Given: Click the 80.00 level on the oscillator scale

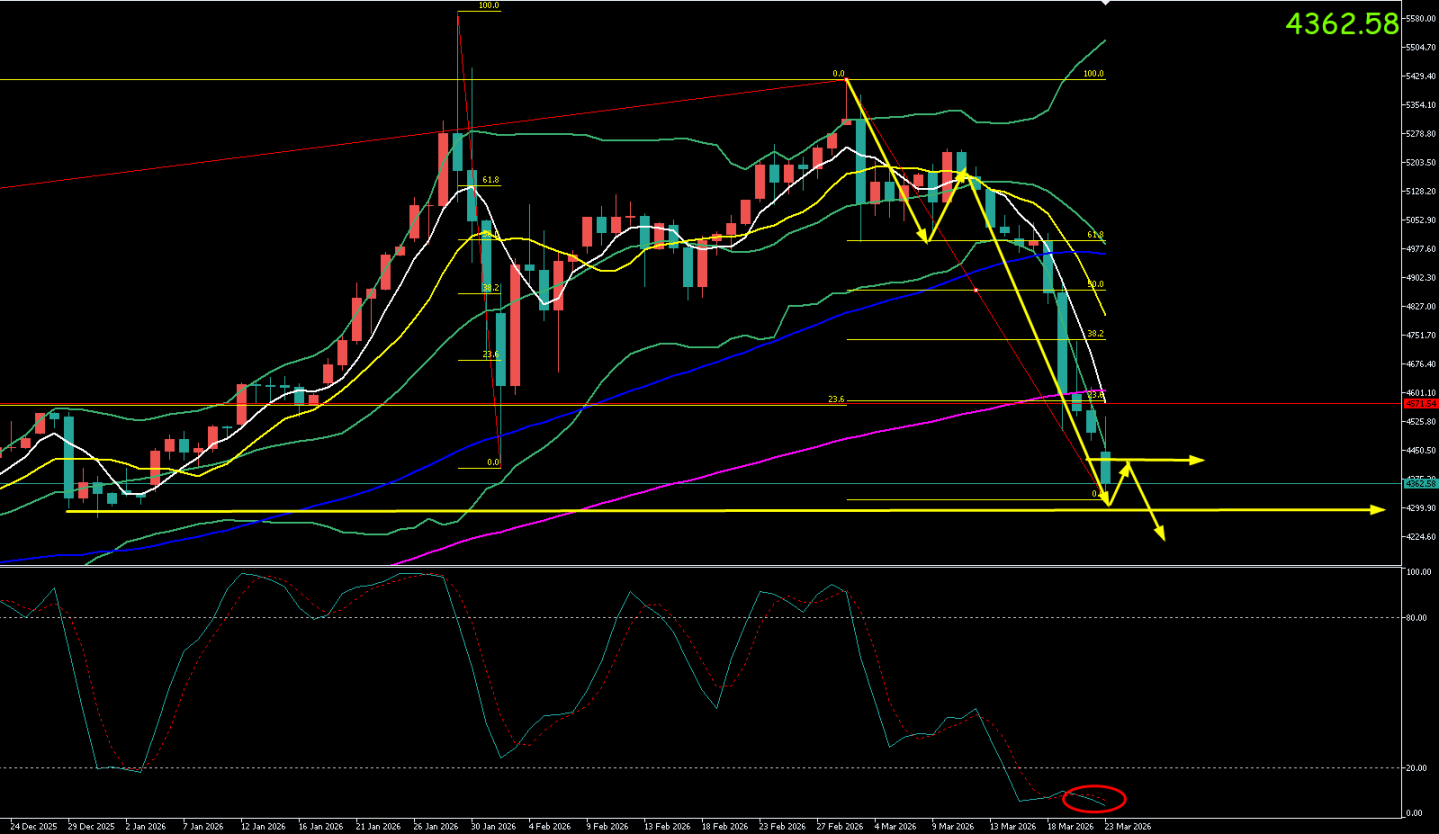Looking at the screenshot, I should (x=1418, y=618).
